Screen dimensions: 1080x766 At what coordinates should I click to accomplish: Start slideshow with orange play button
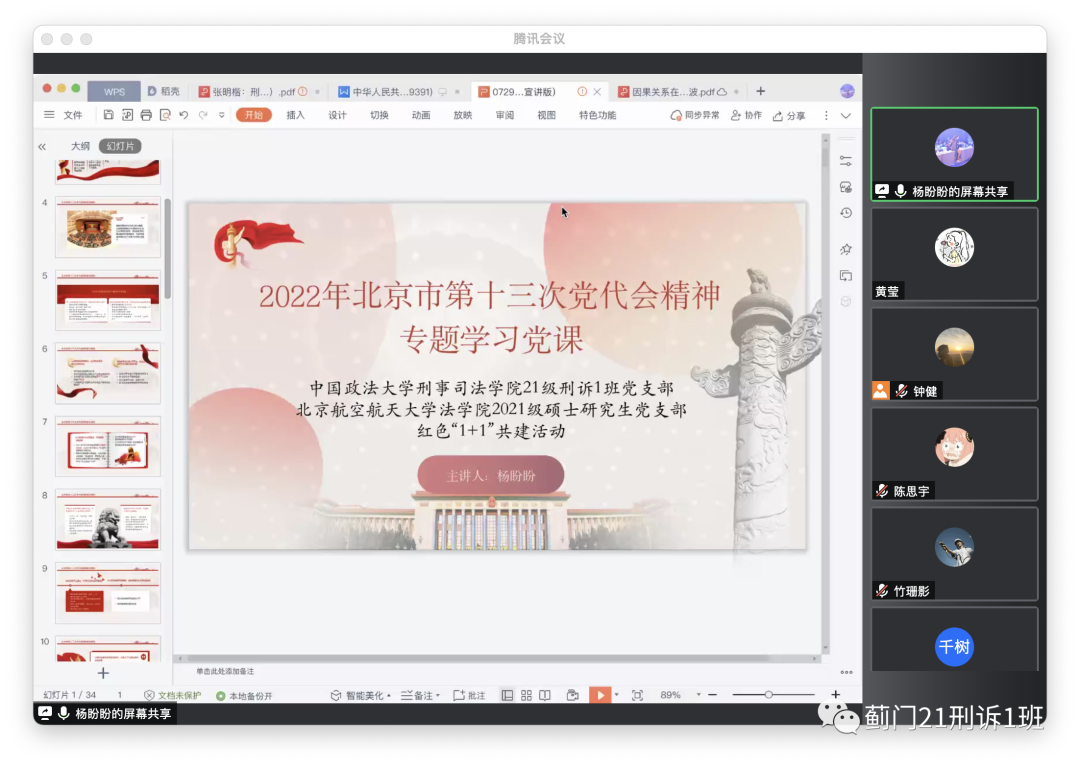tap(600, 695)
